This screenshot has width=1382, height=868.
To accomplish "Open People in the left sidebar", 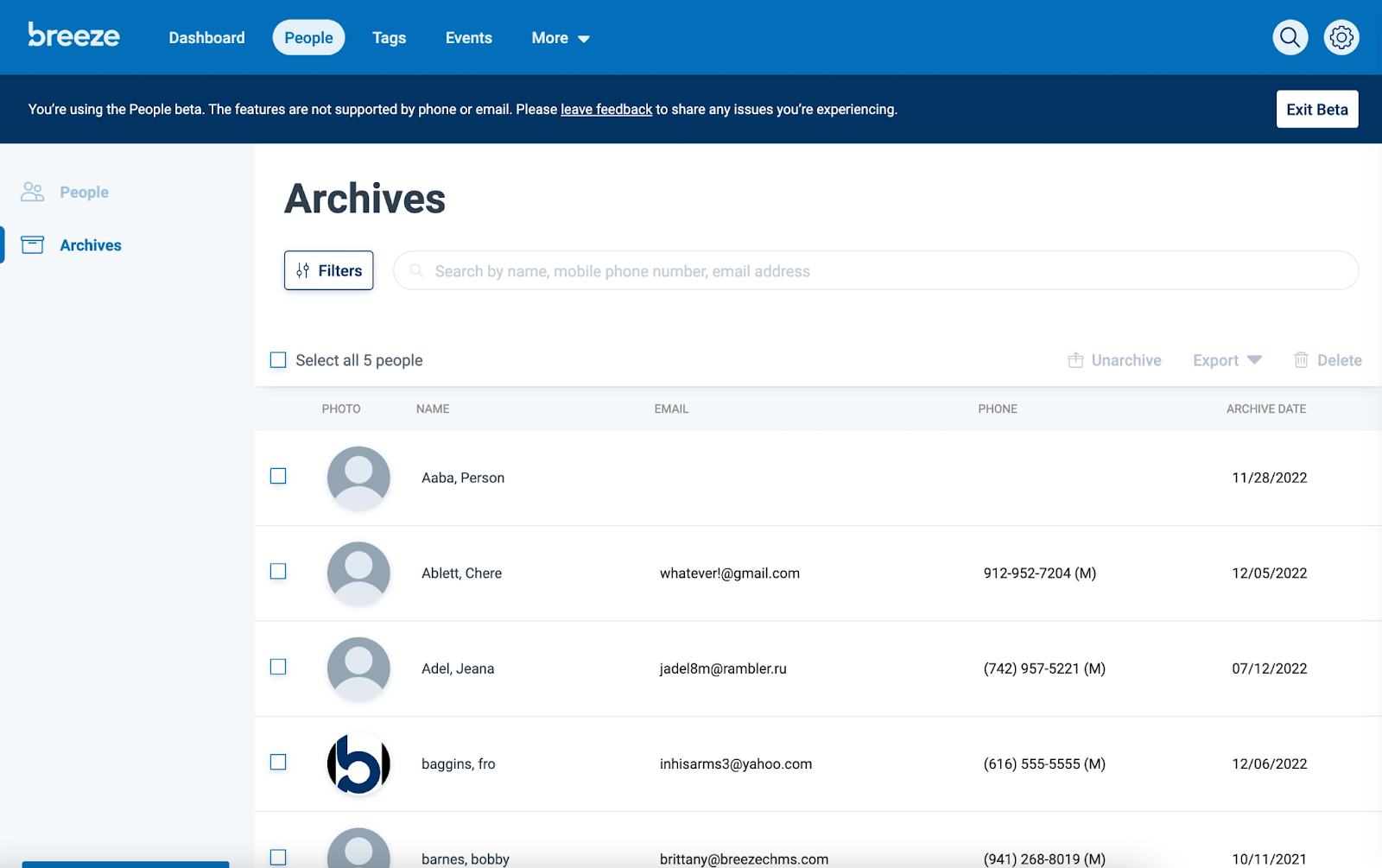I will [84, 192].
